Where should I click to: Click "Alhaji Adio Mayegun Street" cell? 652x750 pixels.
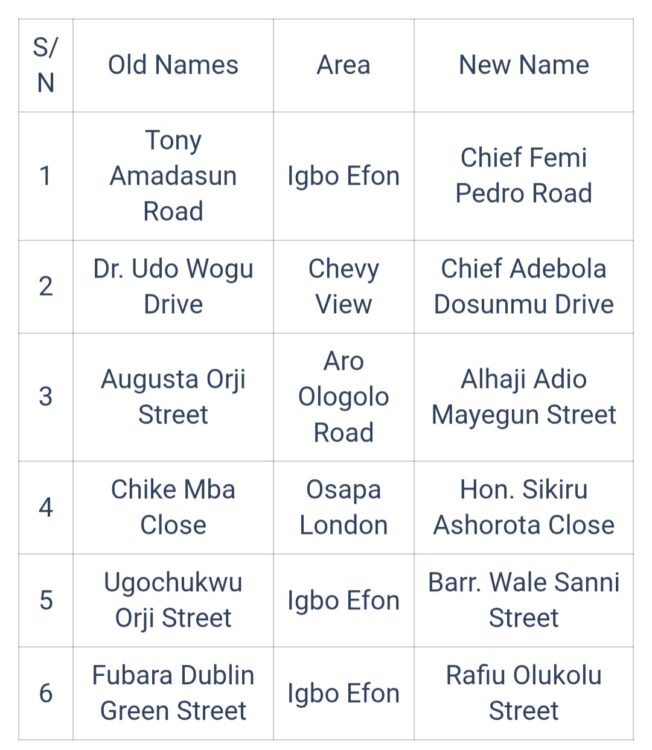(x=523, y=397)
